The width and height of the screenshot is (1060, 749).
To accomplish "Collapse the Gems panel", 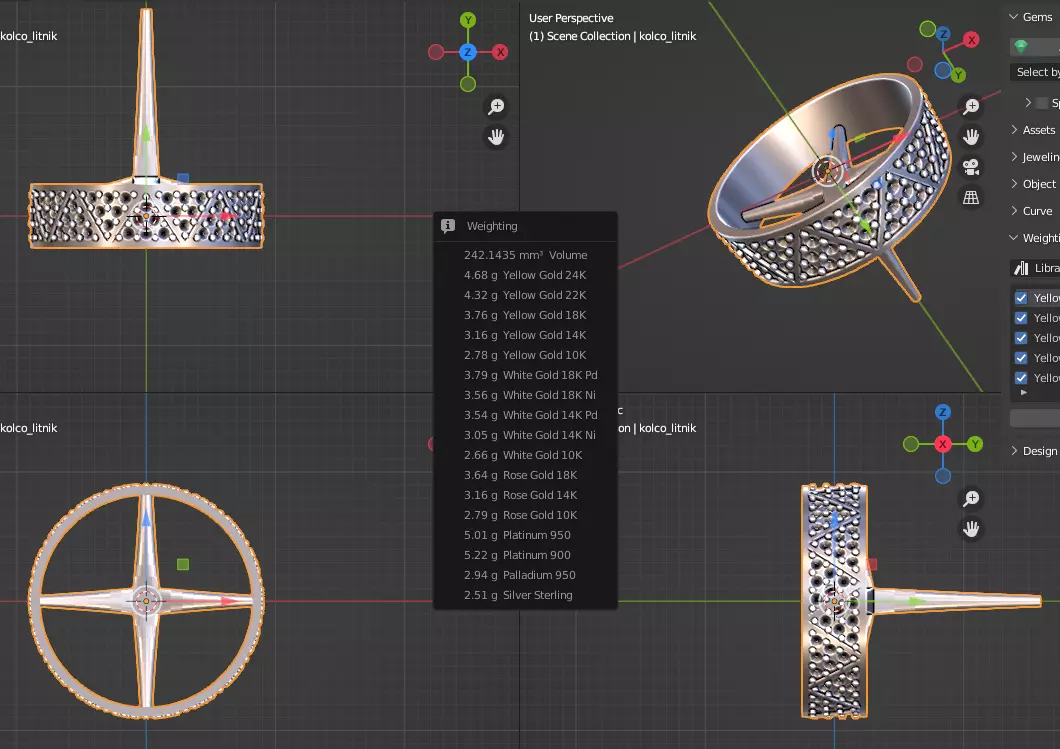I will 1013,17.
